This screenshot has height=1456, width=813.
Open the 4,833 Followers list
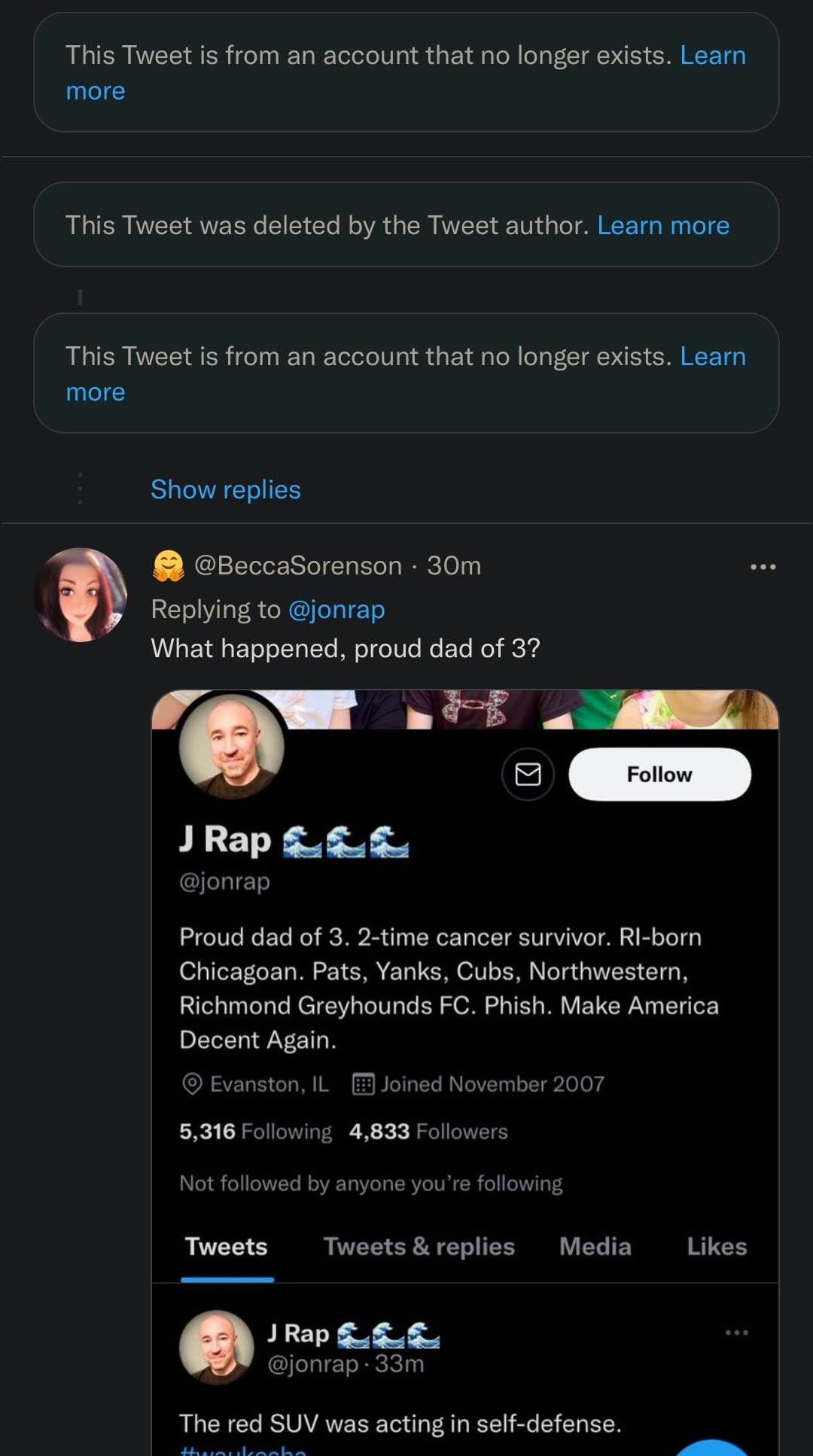pos(428,1132)
